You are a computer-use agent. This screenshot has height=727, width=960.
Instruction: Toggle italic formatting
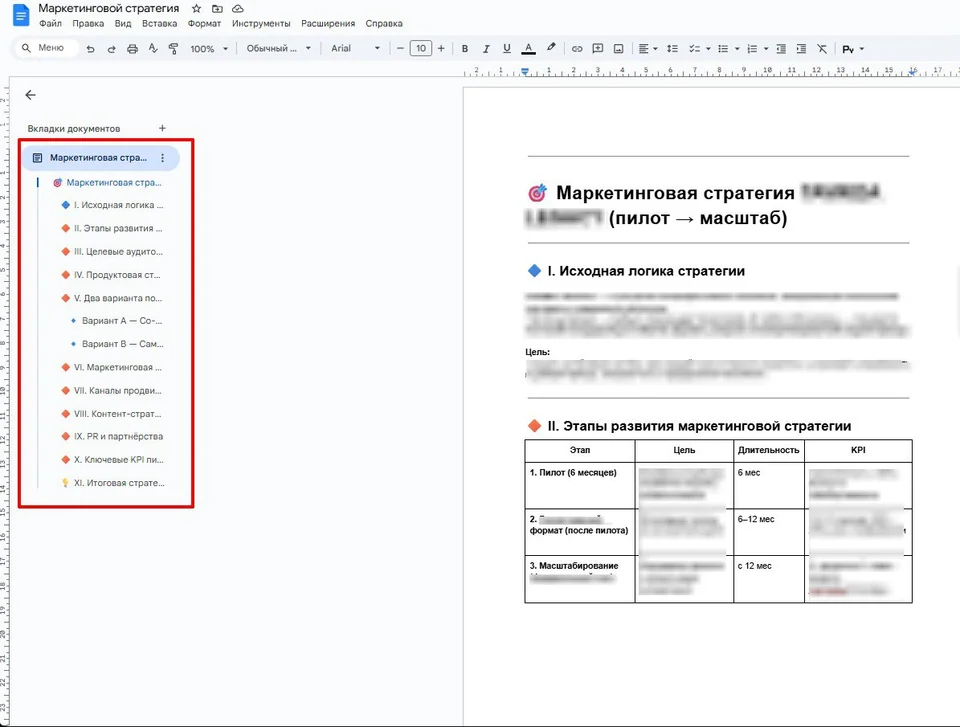click(x=486, y=48)
